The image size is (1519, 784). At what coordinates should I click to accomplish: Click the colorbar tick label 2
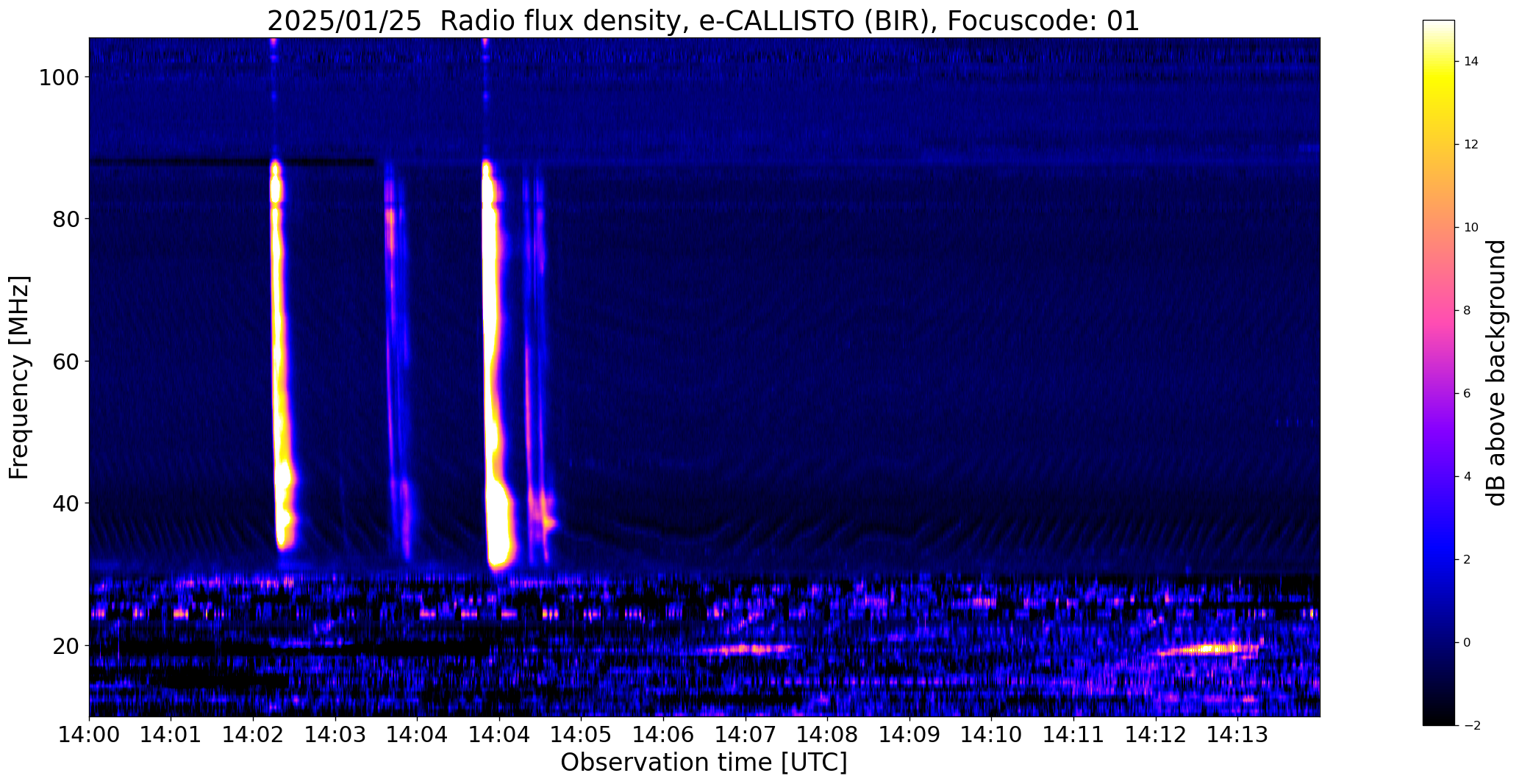pyautogui.click(x=1468, y=560)
